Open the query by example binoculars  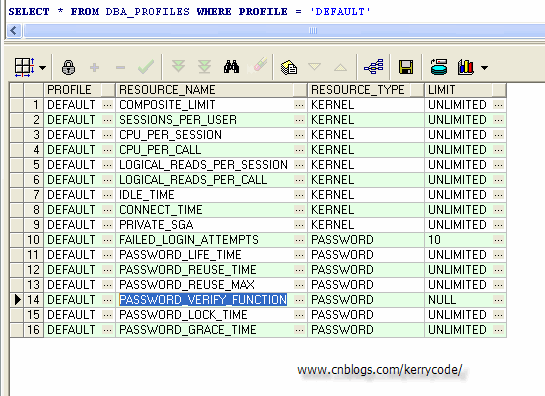pyautogui.click(x=231, y=66)
